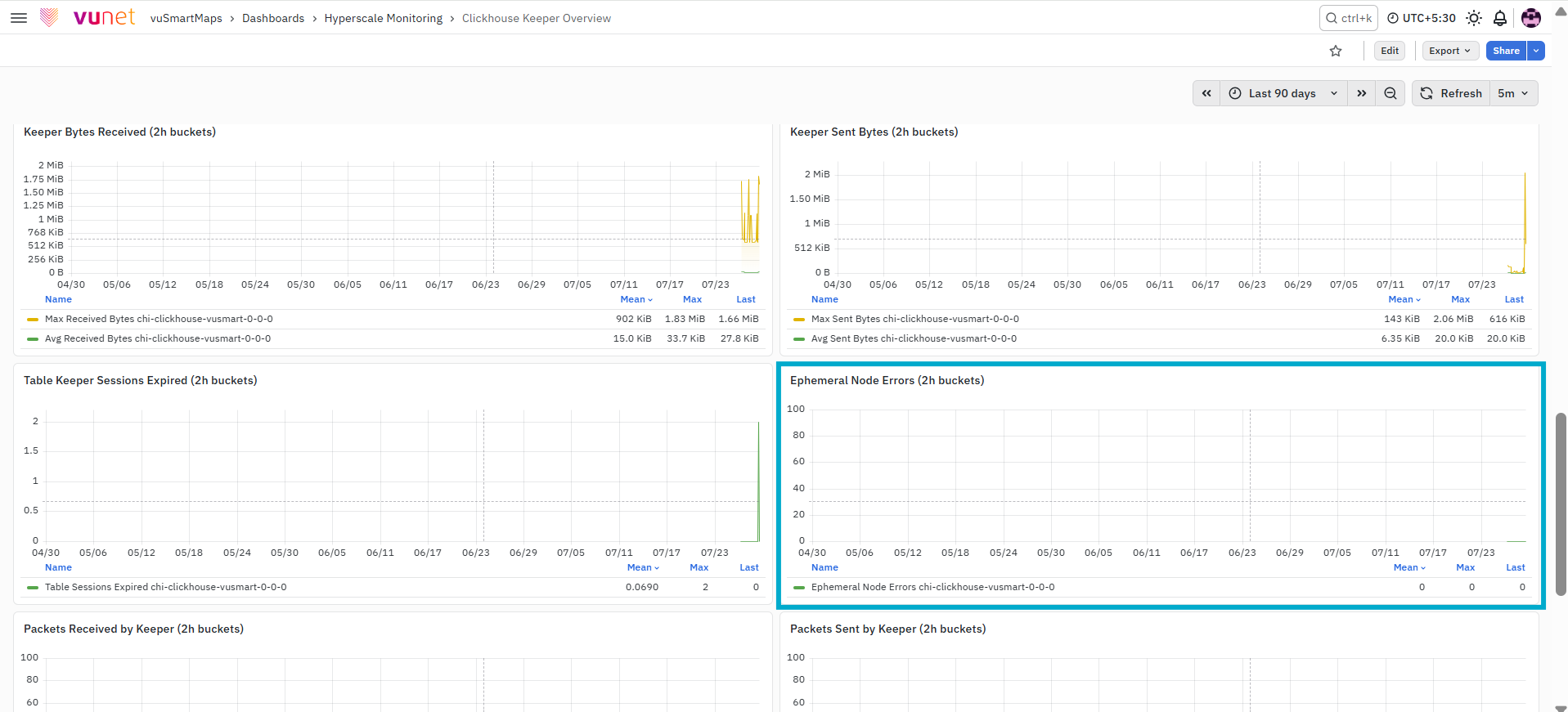Open the Last 90 days time picker
Image resolution: width=1568 pixels, height=712 pixels.
coord(1283,93)
